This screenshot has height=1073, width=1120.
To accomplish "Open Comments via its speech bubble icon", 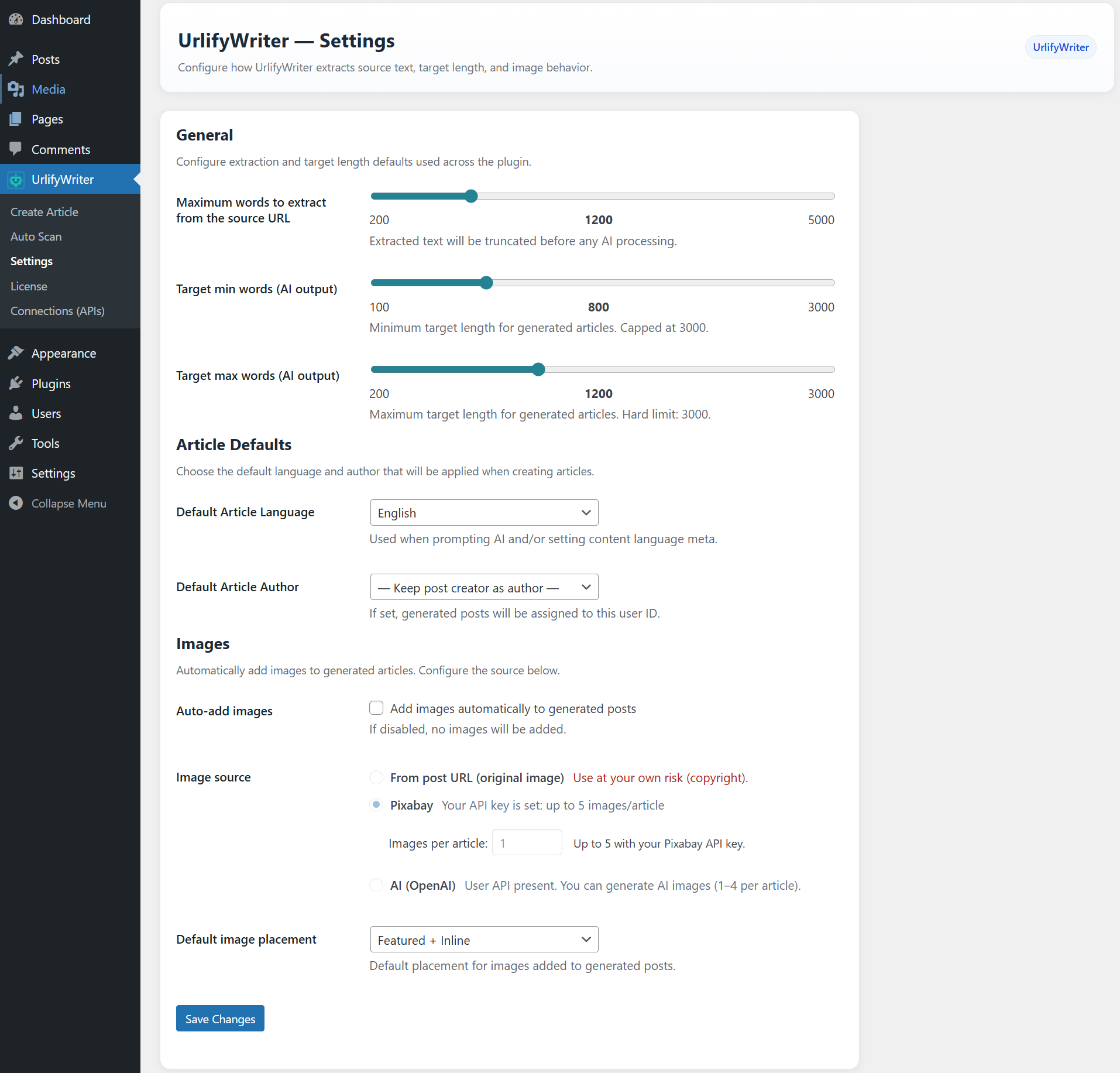I will [x=16, y=149].
